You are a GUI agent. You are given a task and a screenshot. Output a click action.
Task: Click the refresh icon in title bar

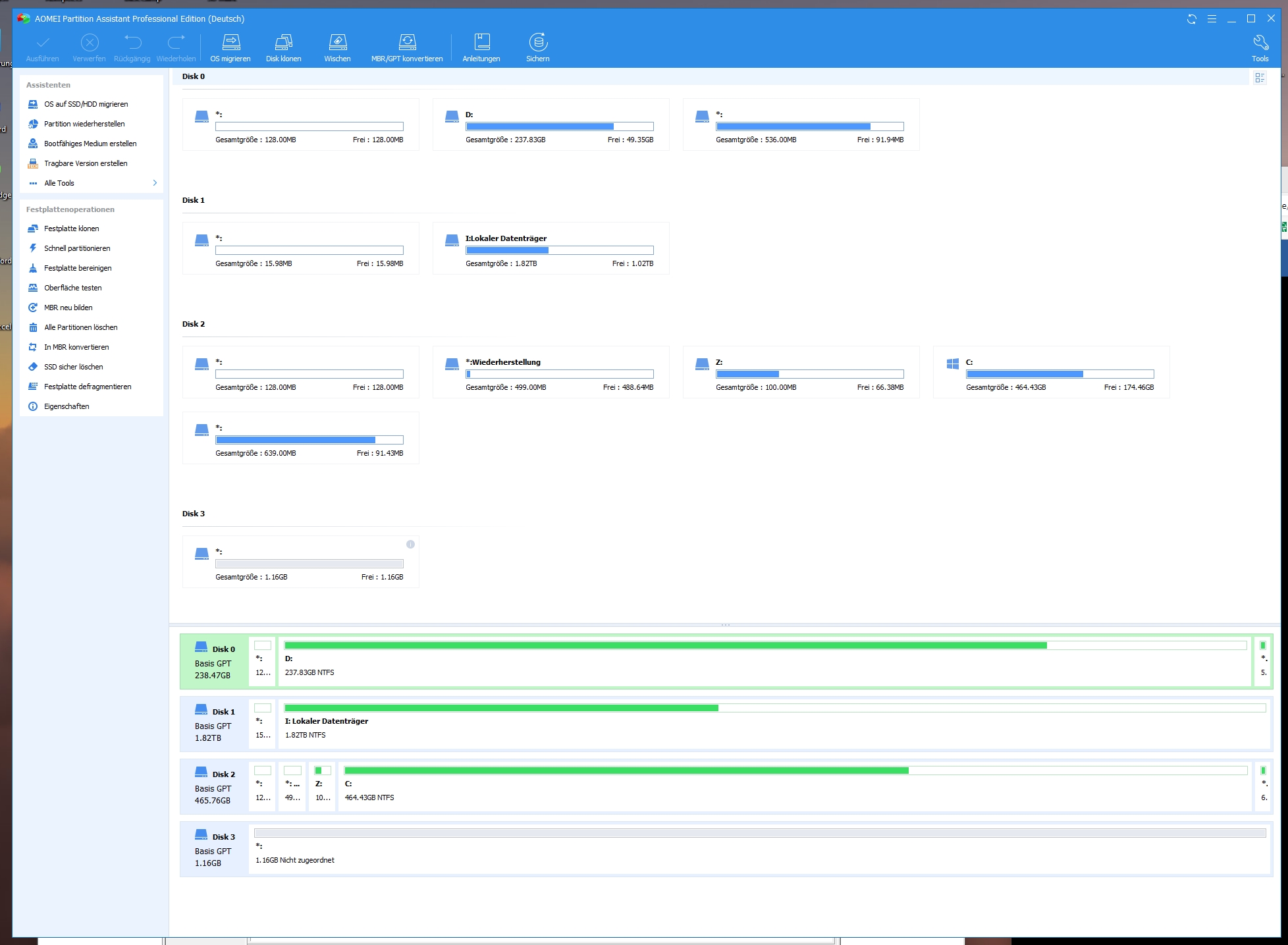tap(1191, 19)
